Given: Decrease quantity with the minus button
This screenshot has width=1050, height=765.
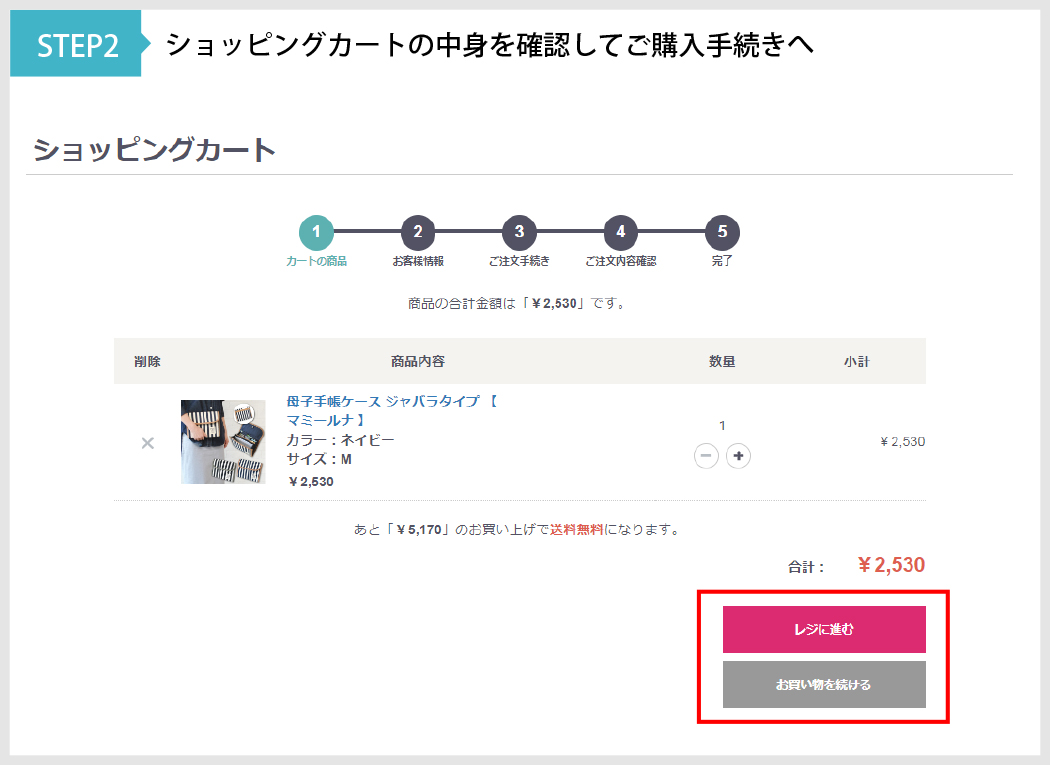Looking at the screenshot, I should tap(706, 456).
